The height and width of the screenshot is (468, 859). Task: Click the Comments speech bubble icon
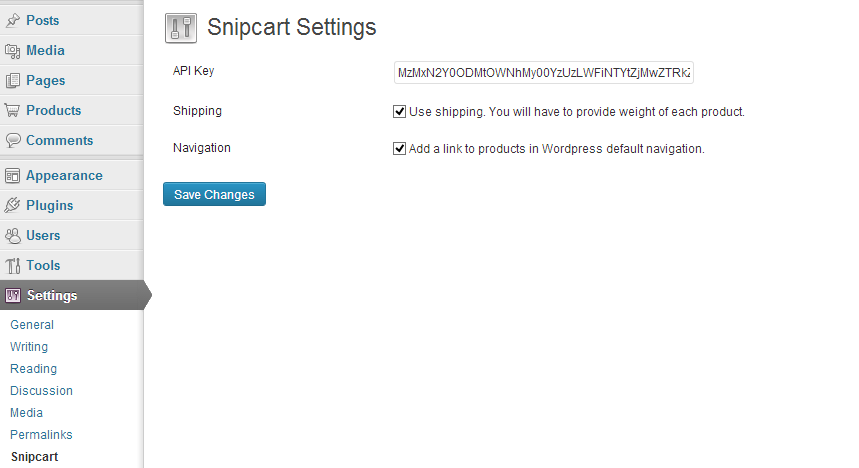point(13,141)
